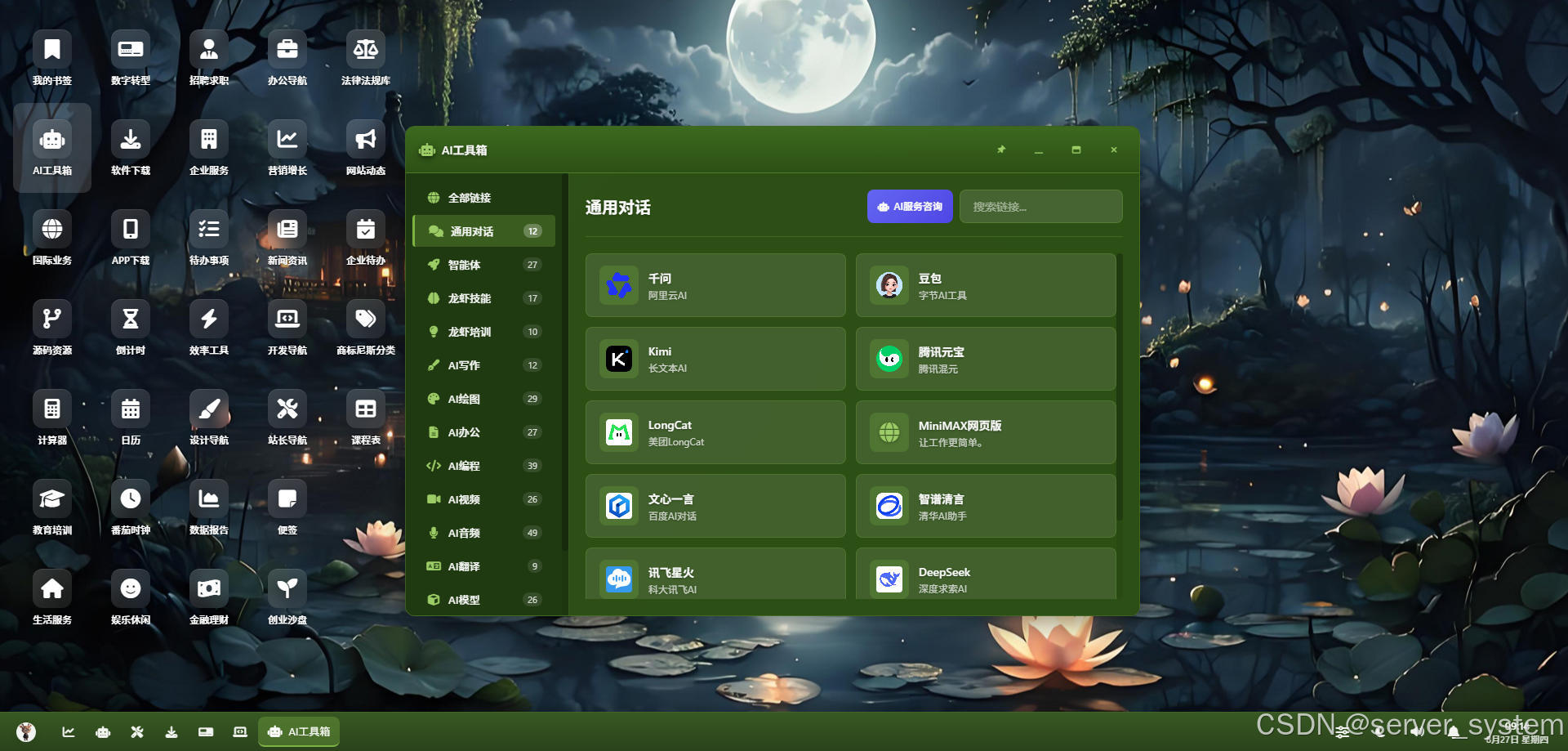Click the taskbar's pinned wrench-and-screwdriver icon
This screenshot has height=751, width=1568.
[x=137, y=731]
